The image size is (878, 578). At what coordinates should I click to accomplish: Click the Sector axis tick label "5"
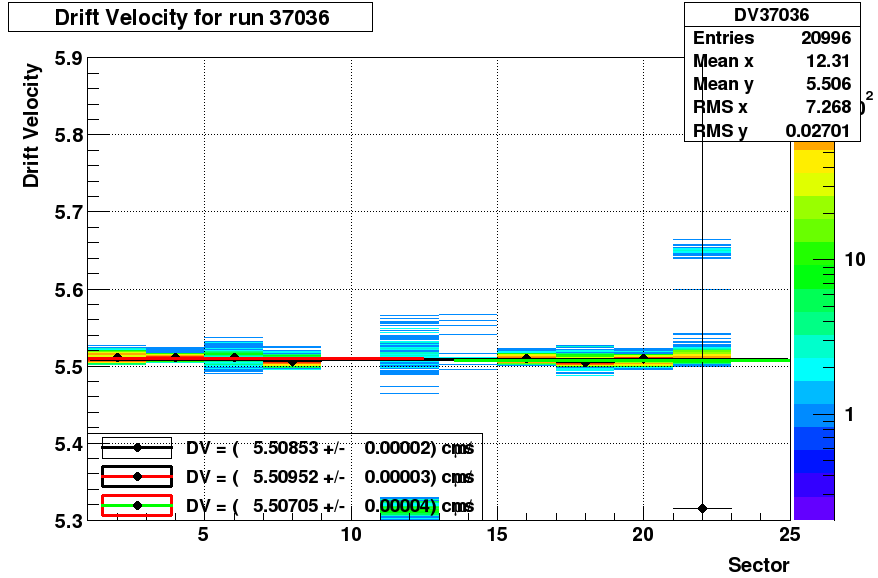[203, 535]
